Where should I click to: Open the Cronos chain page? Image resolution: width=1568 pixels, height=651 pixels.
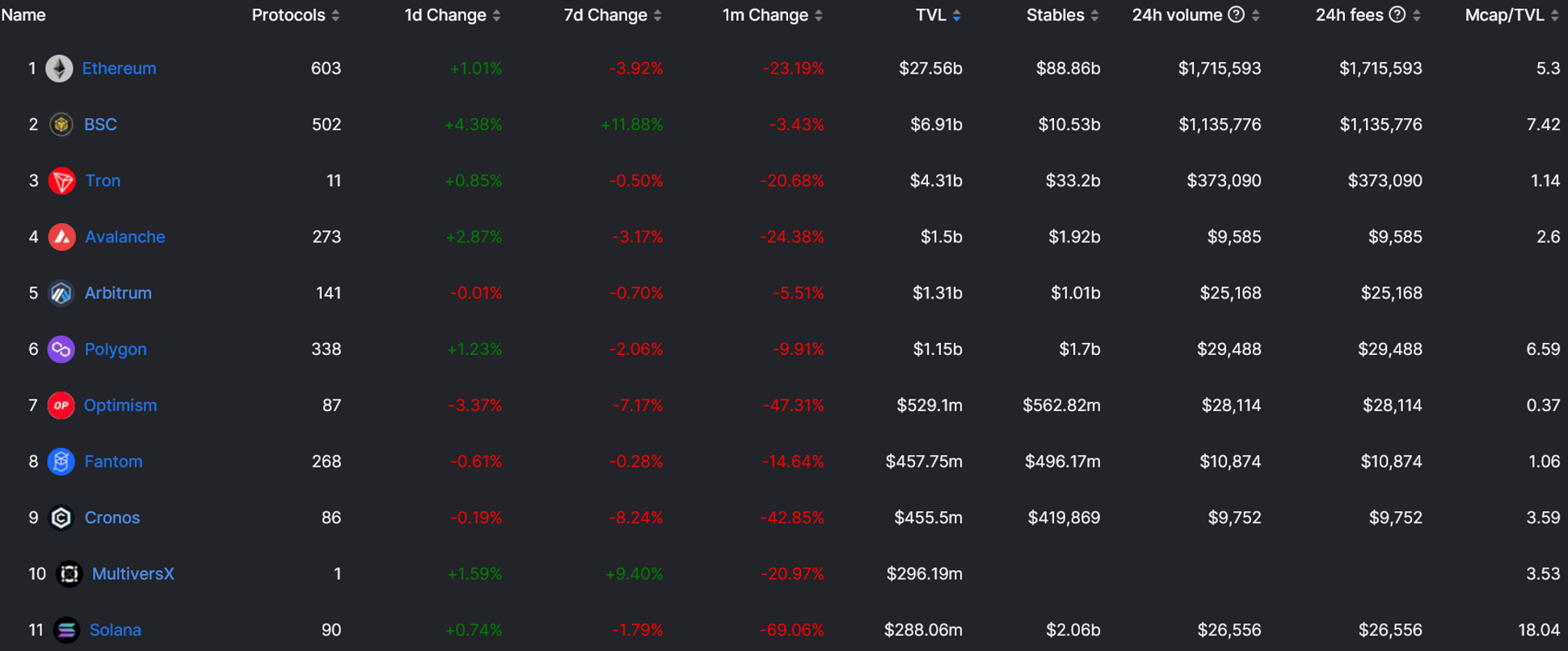pyautogui.click(x=112, y=518)
